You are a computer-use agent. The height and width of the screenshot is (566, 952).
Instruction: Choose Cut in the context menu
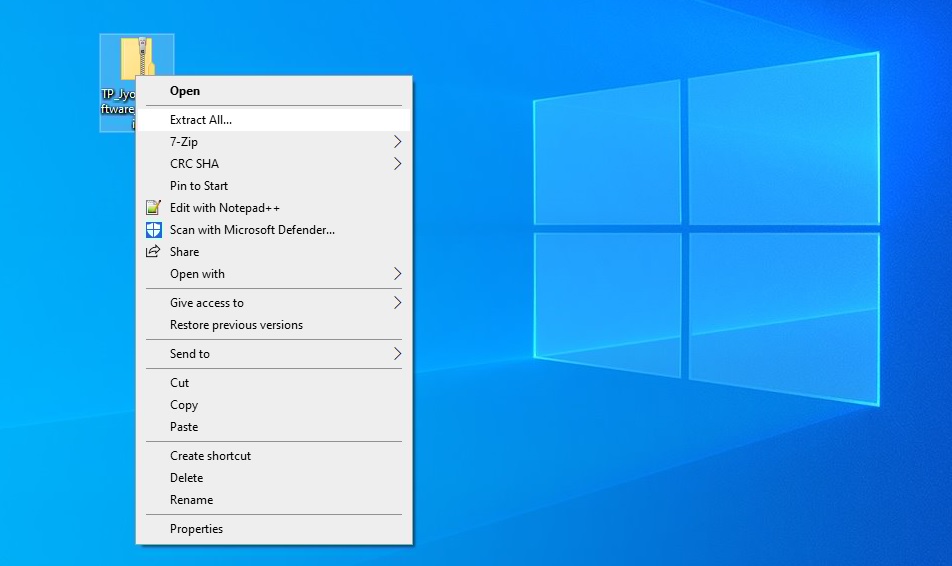pos(180,383)
